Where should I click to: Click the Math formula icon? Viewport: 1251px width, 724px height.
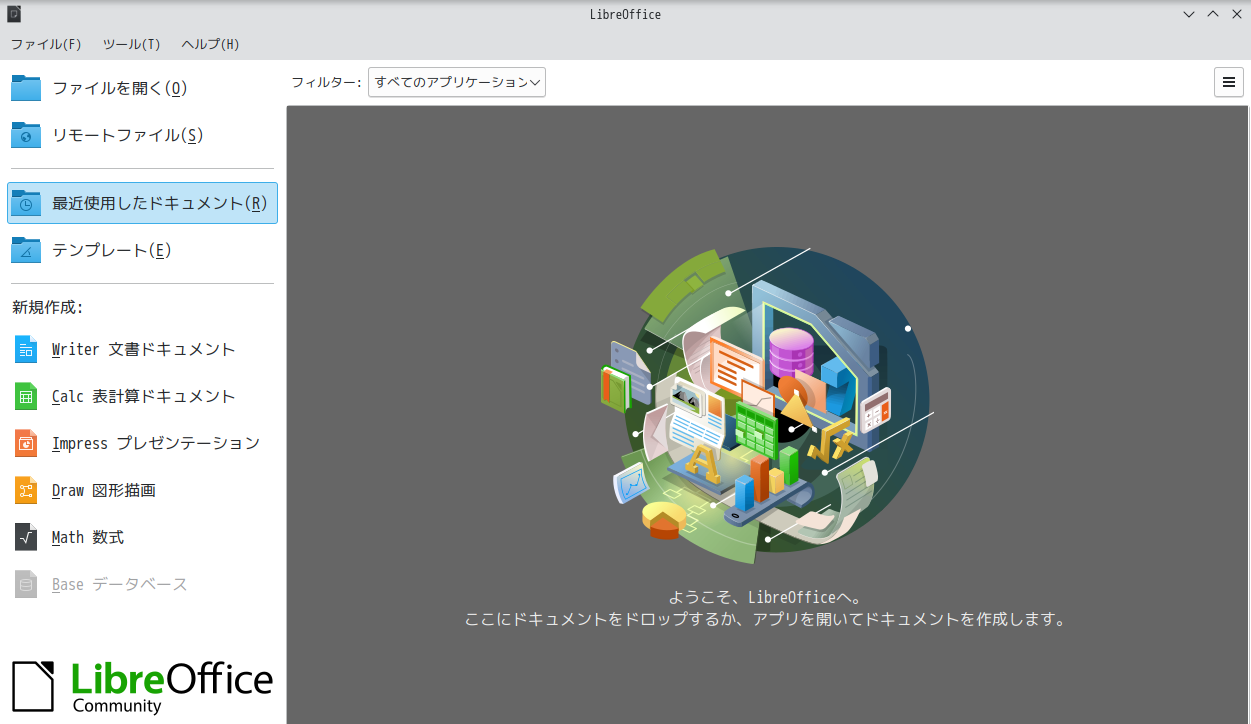point(26,537)
